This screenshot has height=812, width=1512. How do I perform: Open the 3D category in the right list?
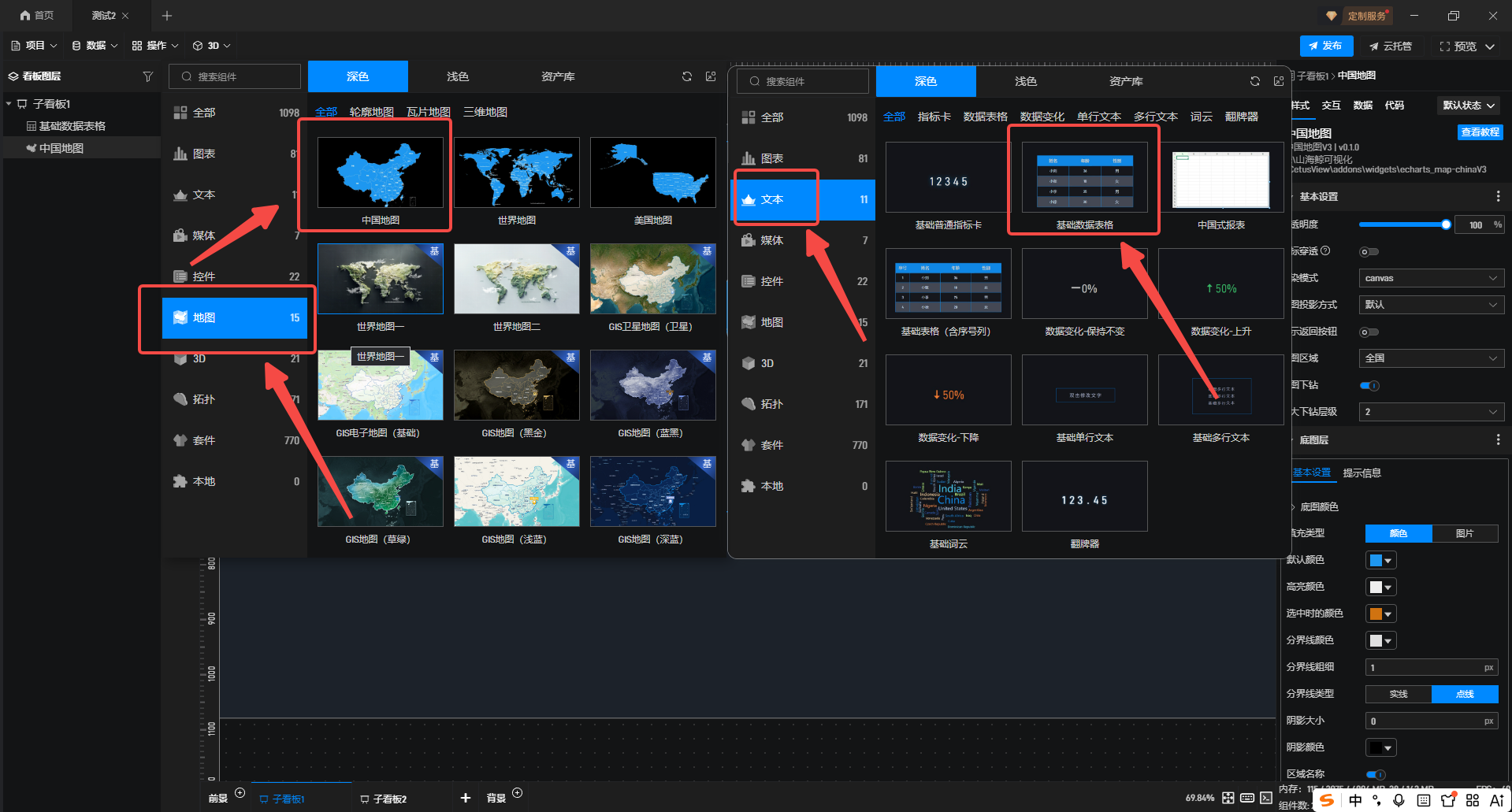point(767,363)
